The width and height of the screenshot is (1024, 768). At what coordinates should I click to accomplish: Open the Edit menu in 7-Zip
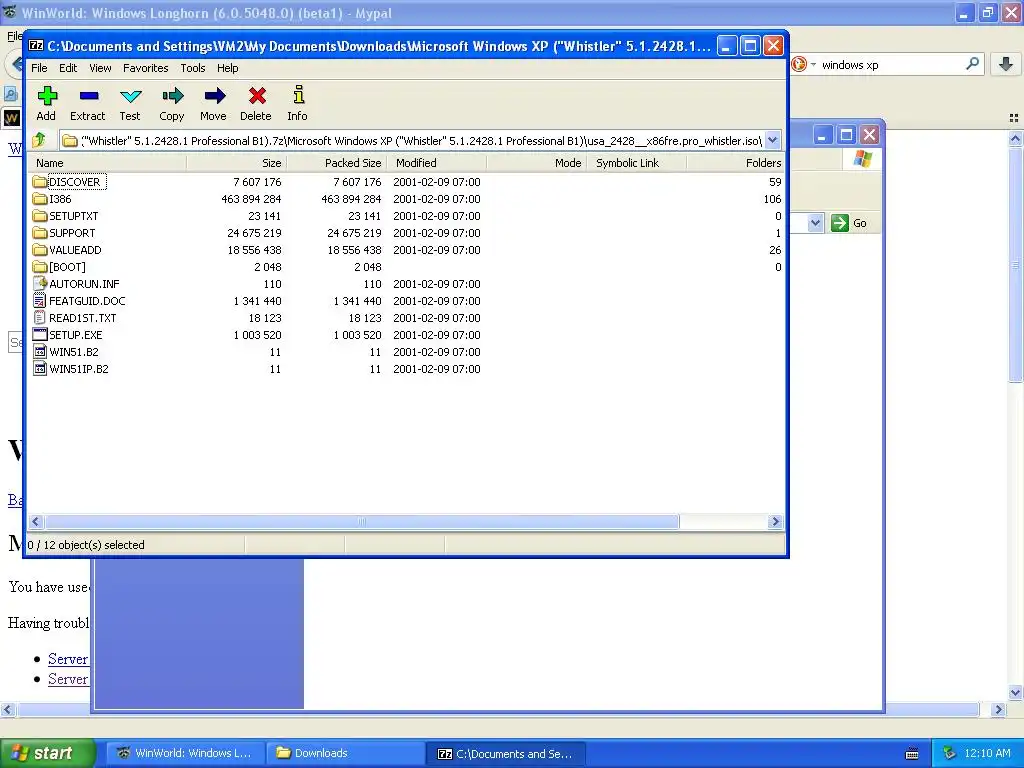(68, 68)
